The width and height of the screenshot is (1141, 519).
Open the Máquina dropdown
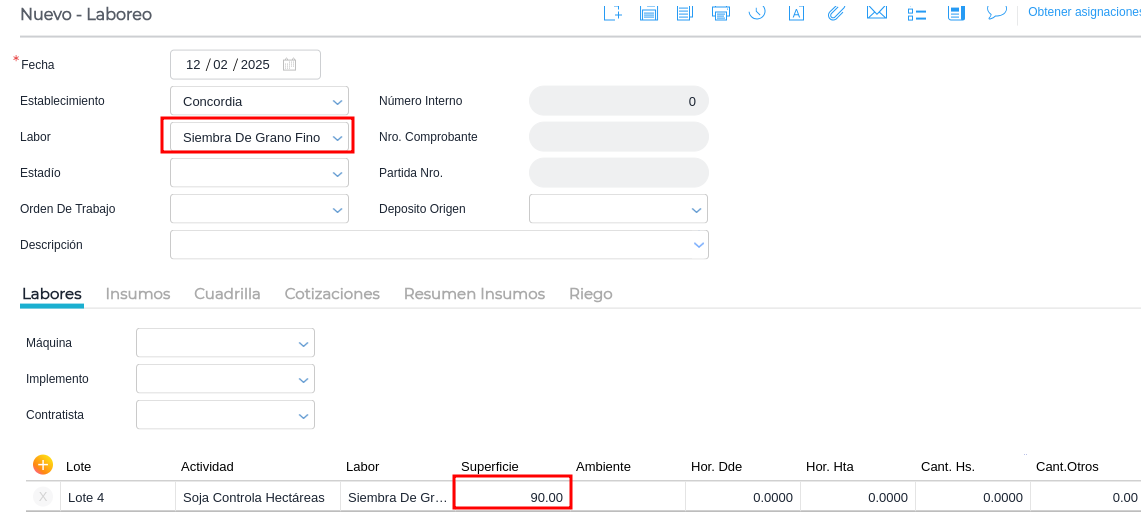click(x=303, y=343)
